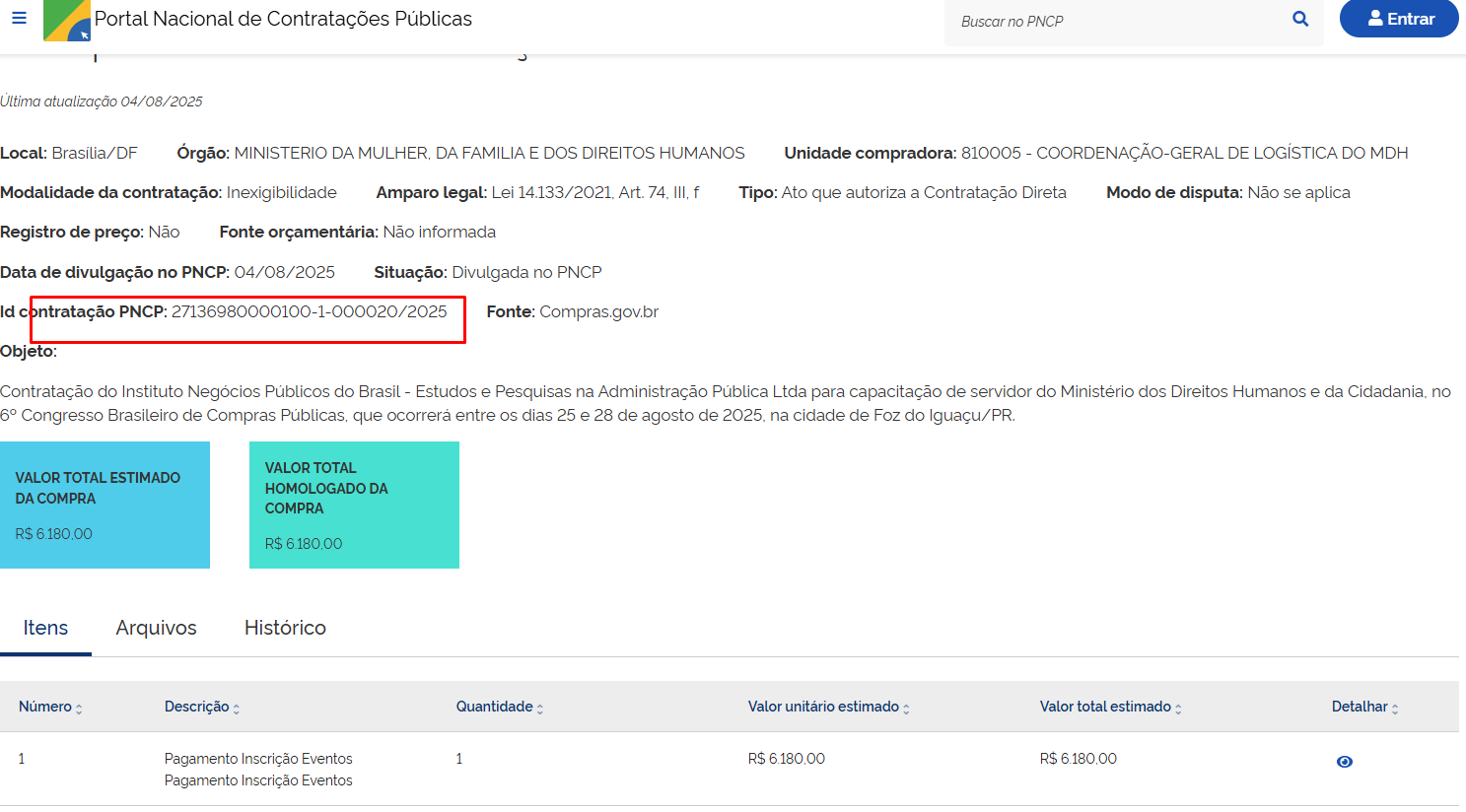This screenshot has width=1466, height=812.
Task: Click the Portal Nacional de Contratações Públicas title
Action: [283, 20]
